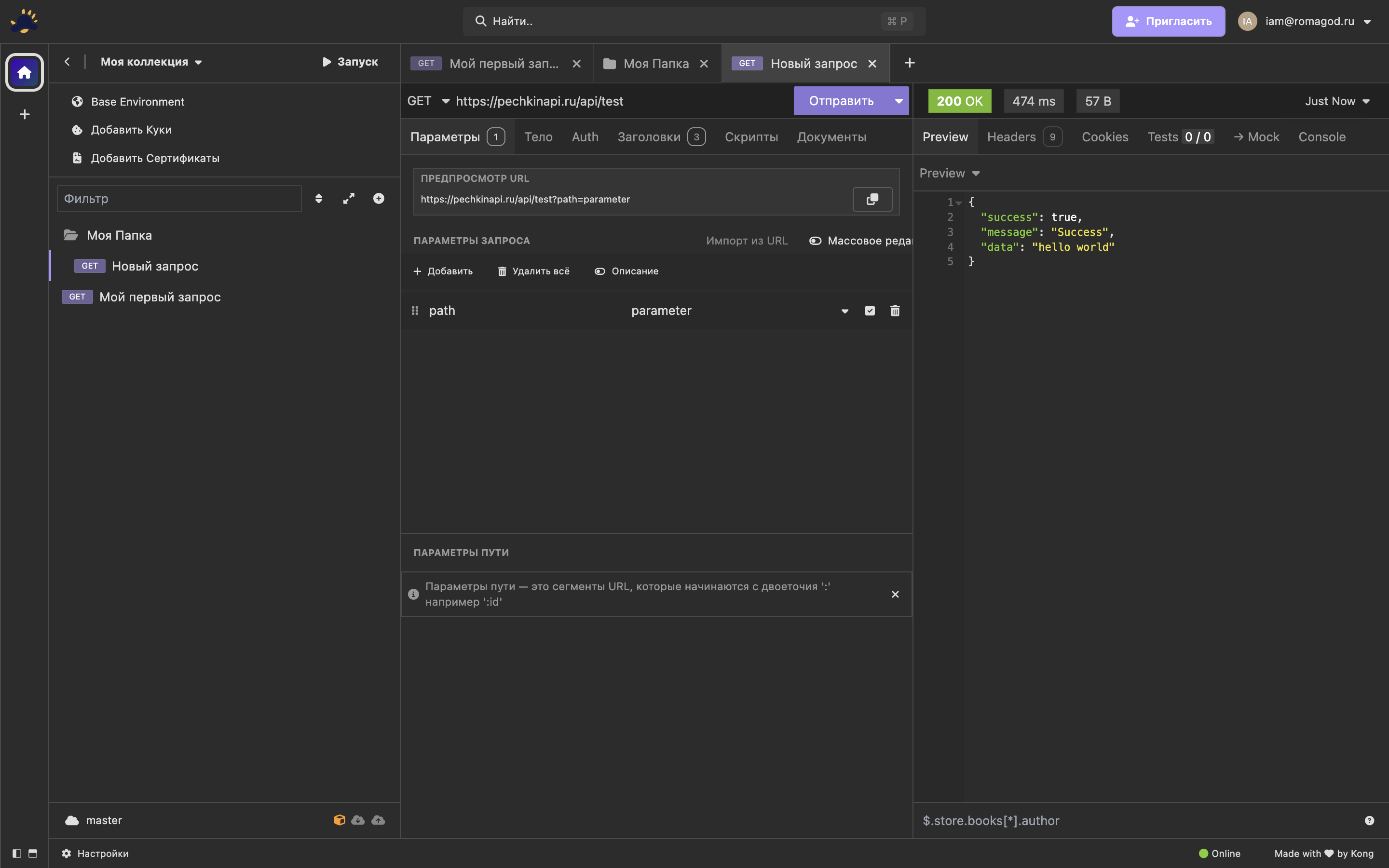1389x868 pixels.
Task: Open the response Headers tab
Action: (x=1011, y=136)
